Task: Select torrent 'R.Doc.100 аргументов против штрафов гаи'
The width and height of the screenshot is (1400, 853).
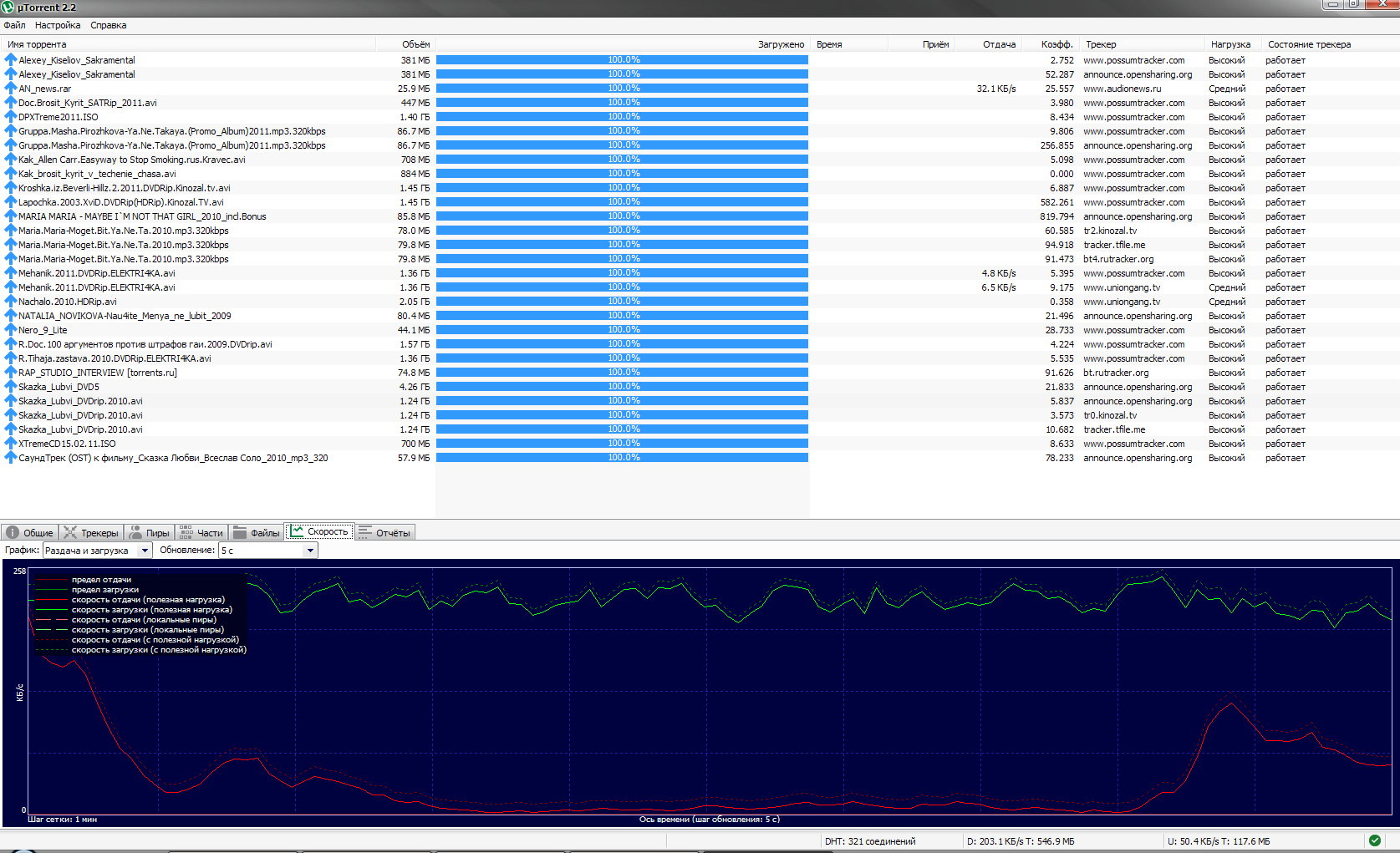Action: pos(145,344)
